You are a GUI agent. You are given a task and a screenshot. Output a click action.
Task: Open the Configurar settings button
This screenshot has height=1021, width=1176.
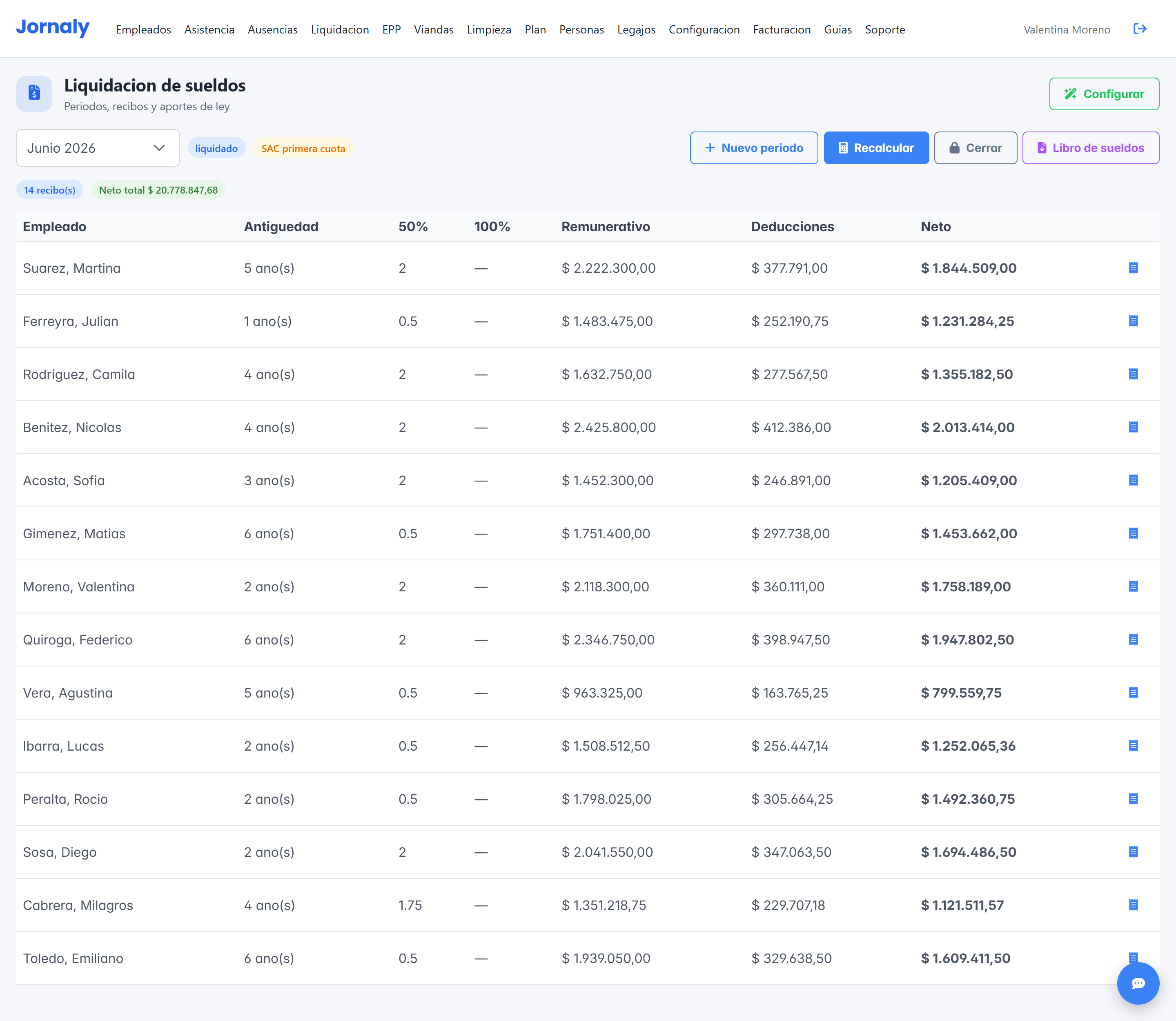coord(1104,94)
